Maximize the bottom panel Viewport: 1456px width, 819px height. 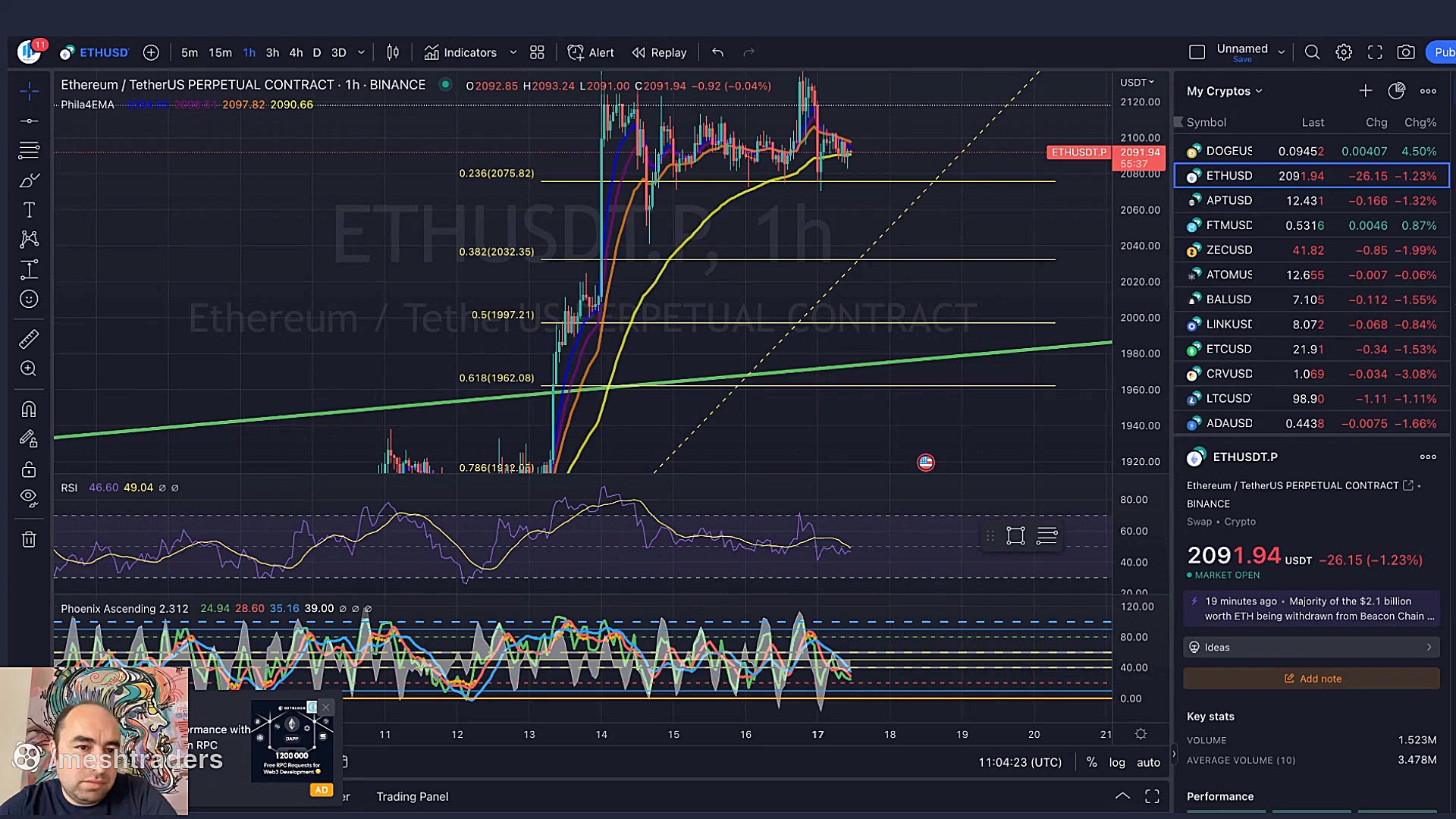click(x=1152, y=796)
